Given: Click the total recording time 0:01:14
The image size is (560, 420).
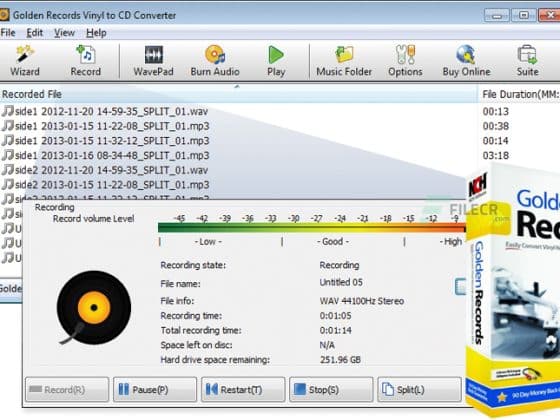Looking at the screenshot, I should [335, 330].
